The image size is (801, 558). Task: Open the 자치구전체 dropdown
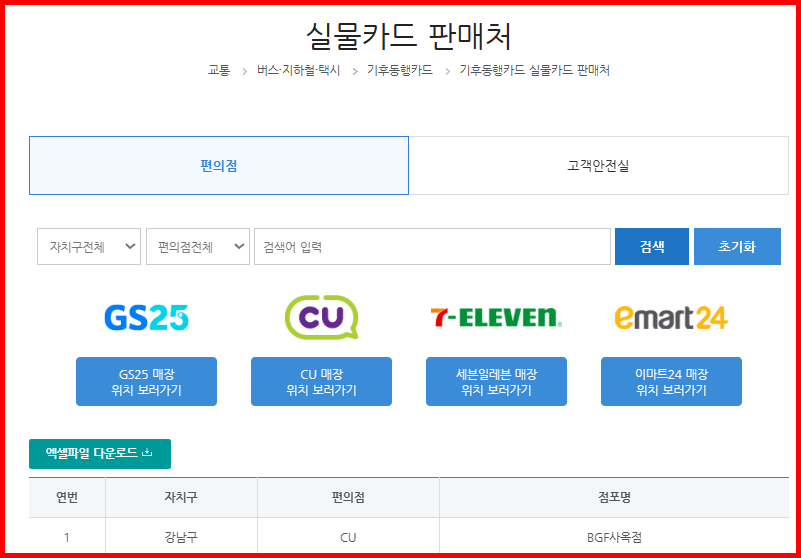89,247
